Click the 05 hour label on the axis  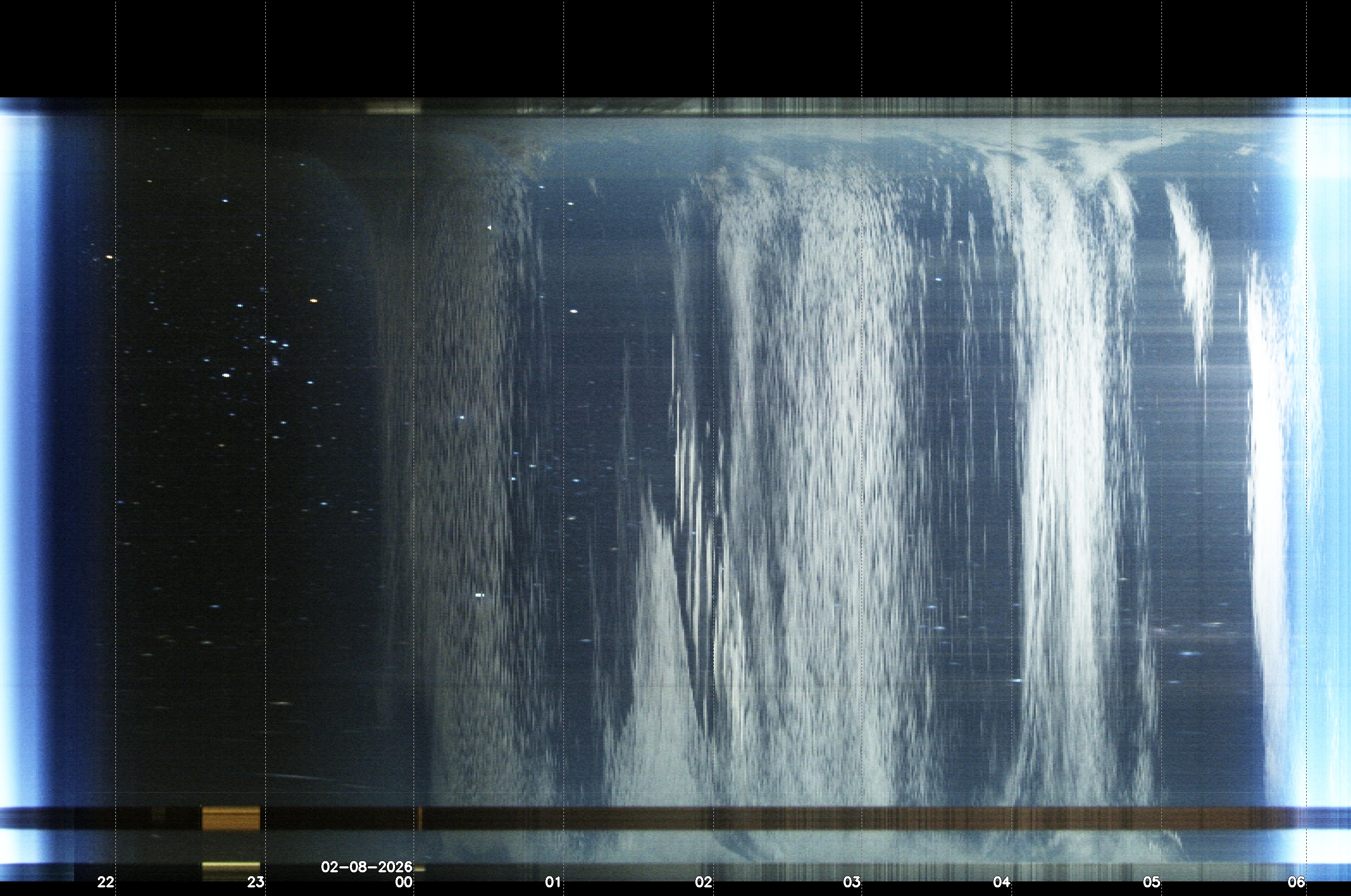pos(1151,882)
